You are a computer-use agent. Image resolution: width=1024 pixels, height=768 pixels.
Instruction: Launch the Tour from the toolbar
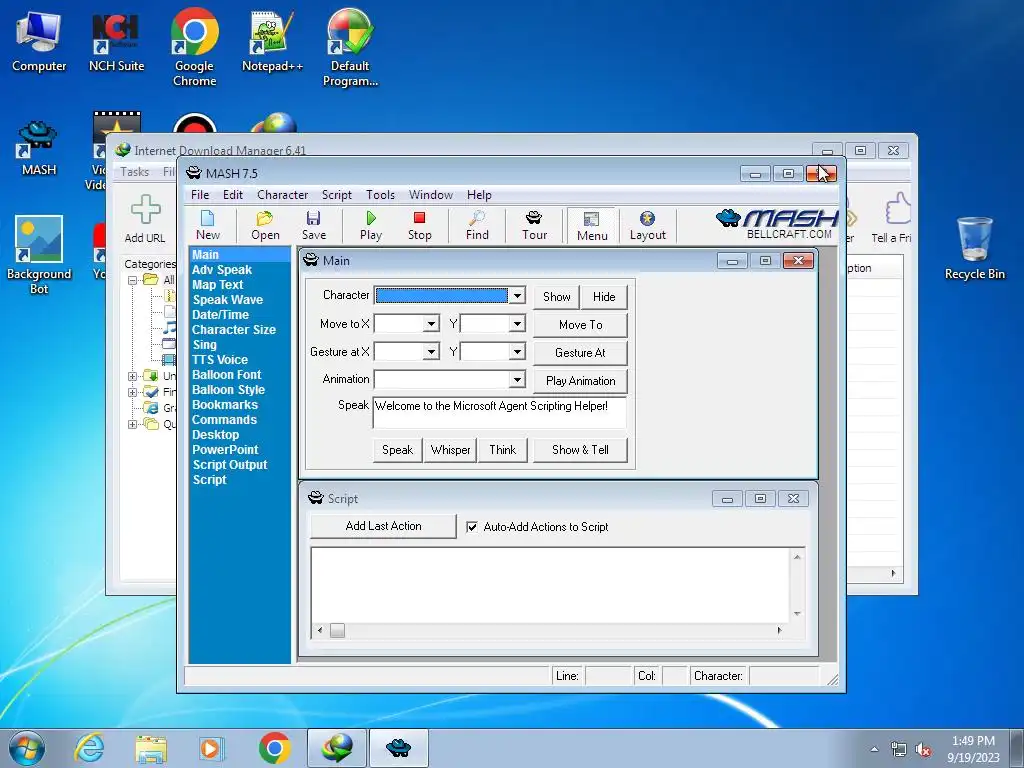click(x=534, y=225)
